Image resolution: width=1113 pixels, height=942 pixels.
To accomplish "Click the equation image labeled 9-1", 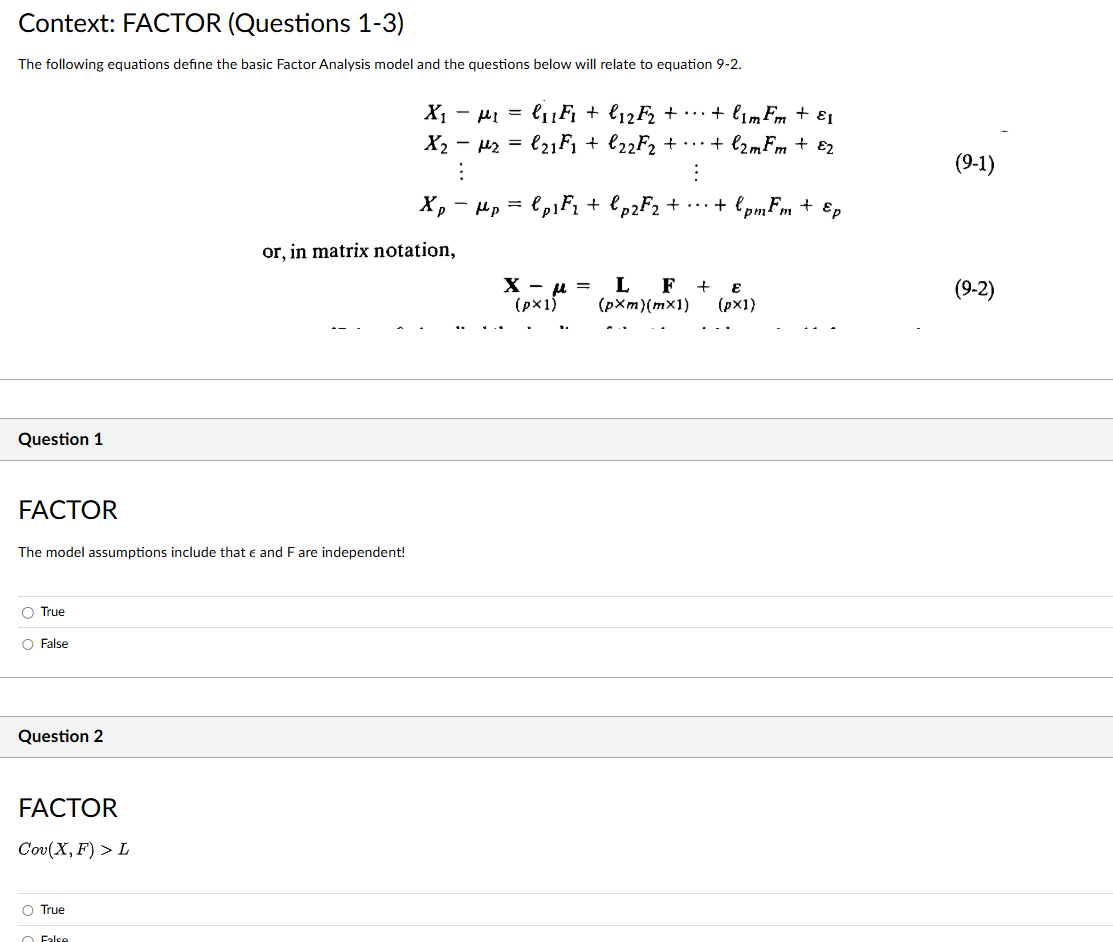I will [630, 160].
